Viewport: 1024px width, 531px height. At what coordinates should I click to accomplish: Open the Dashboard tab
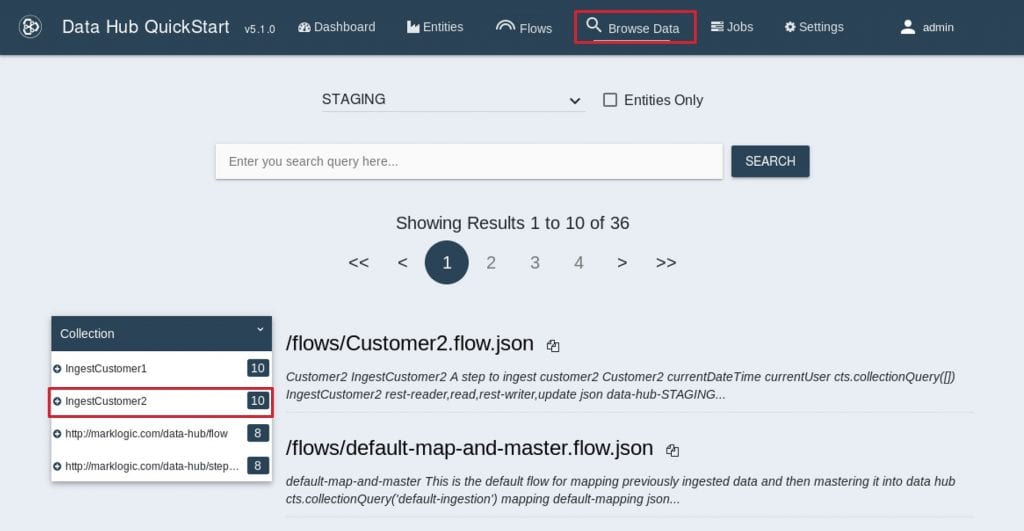pos(337,27)
